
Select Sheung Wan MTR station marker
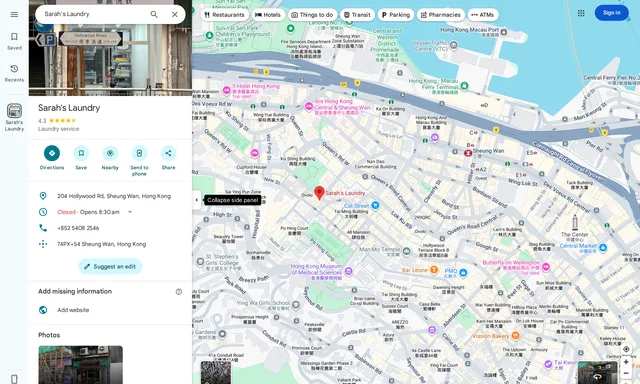468,153
